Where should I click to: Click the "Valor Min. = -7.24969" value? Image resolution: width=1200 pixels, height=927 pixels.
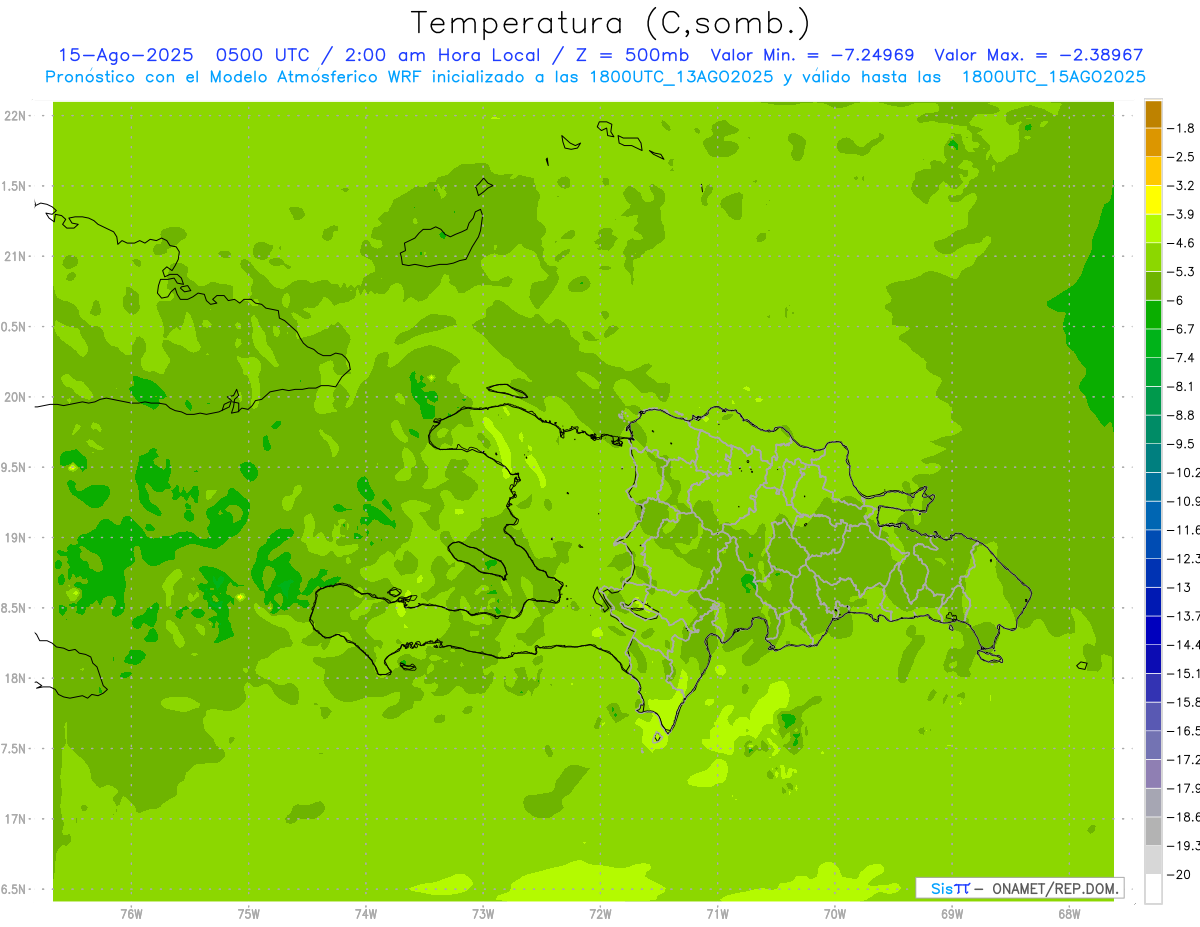pos(812,56)
